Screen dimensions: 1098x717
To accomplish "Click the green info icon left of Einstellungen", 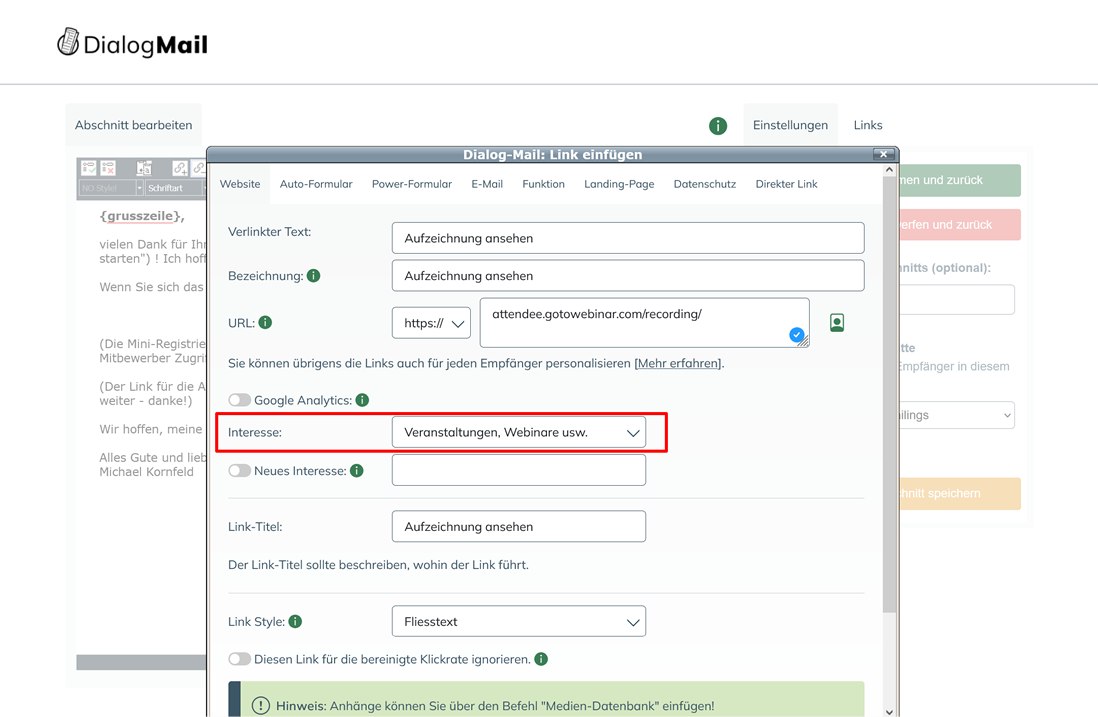I will pyautogui.click(x=718, y=126).
